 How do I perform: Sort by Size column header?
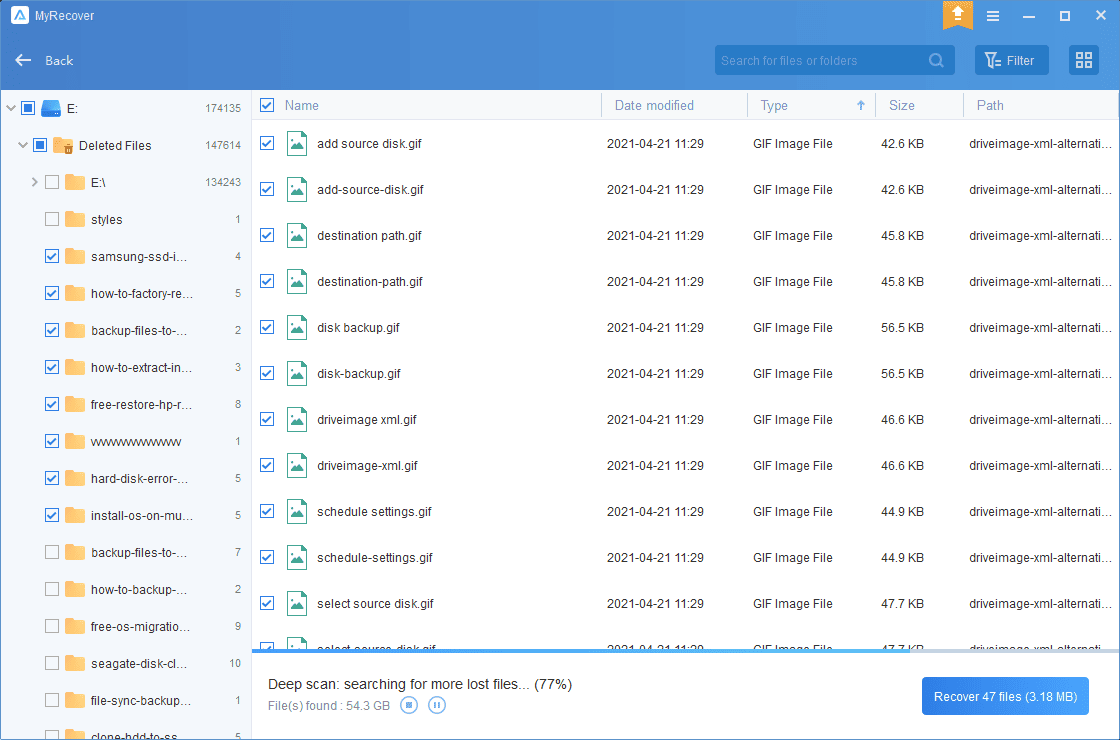pyautogui.click(x=901, y=105)
